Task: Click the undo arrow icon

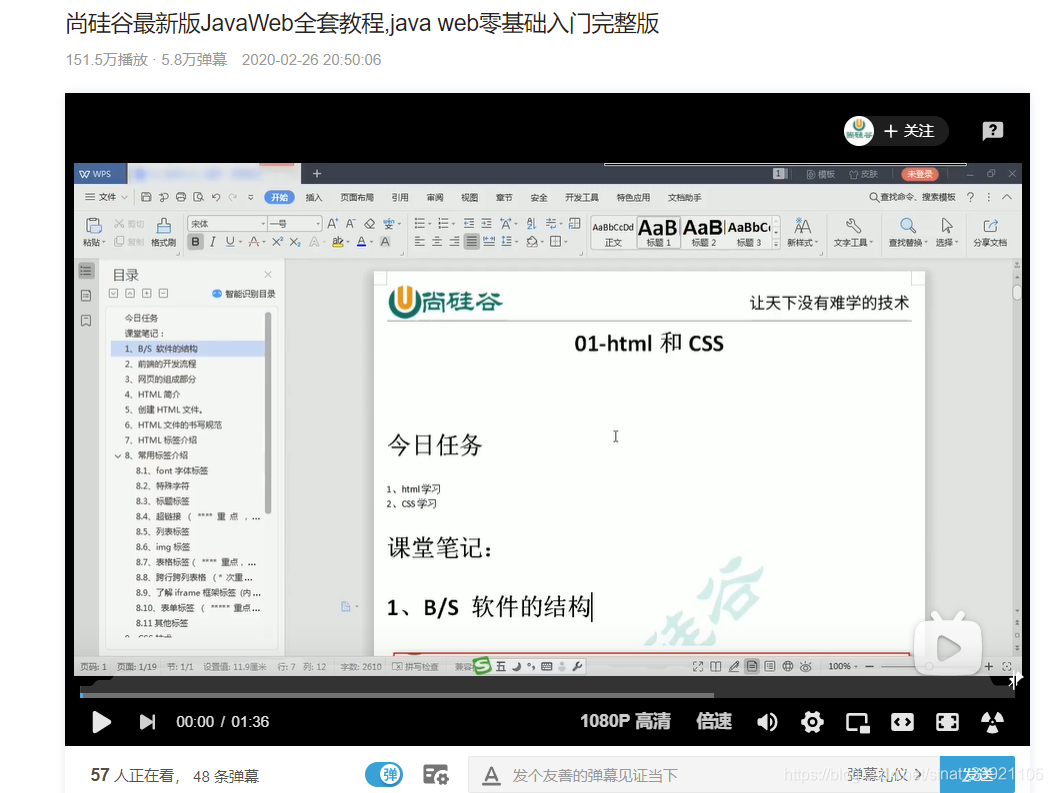Action: tap(216, 197)
